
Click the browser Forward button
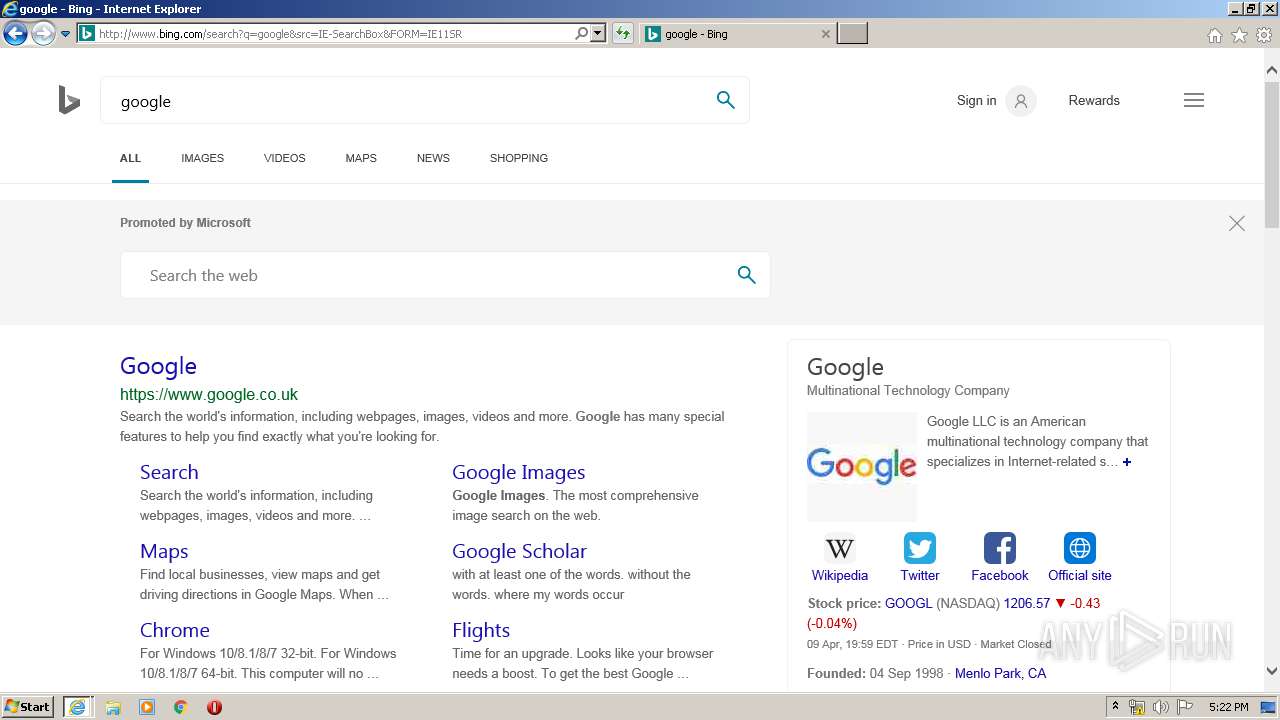point(43,34)
